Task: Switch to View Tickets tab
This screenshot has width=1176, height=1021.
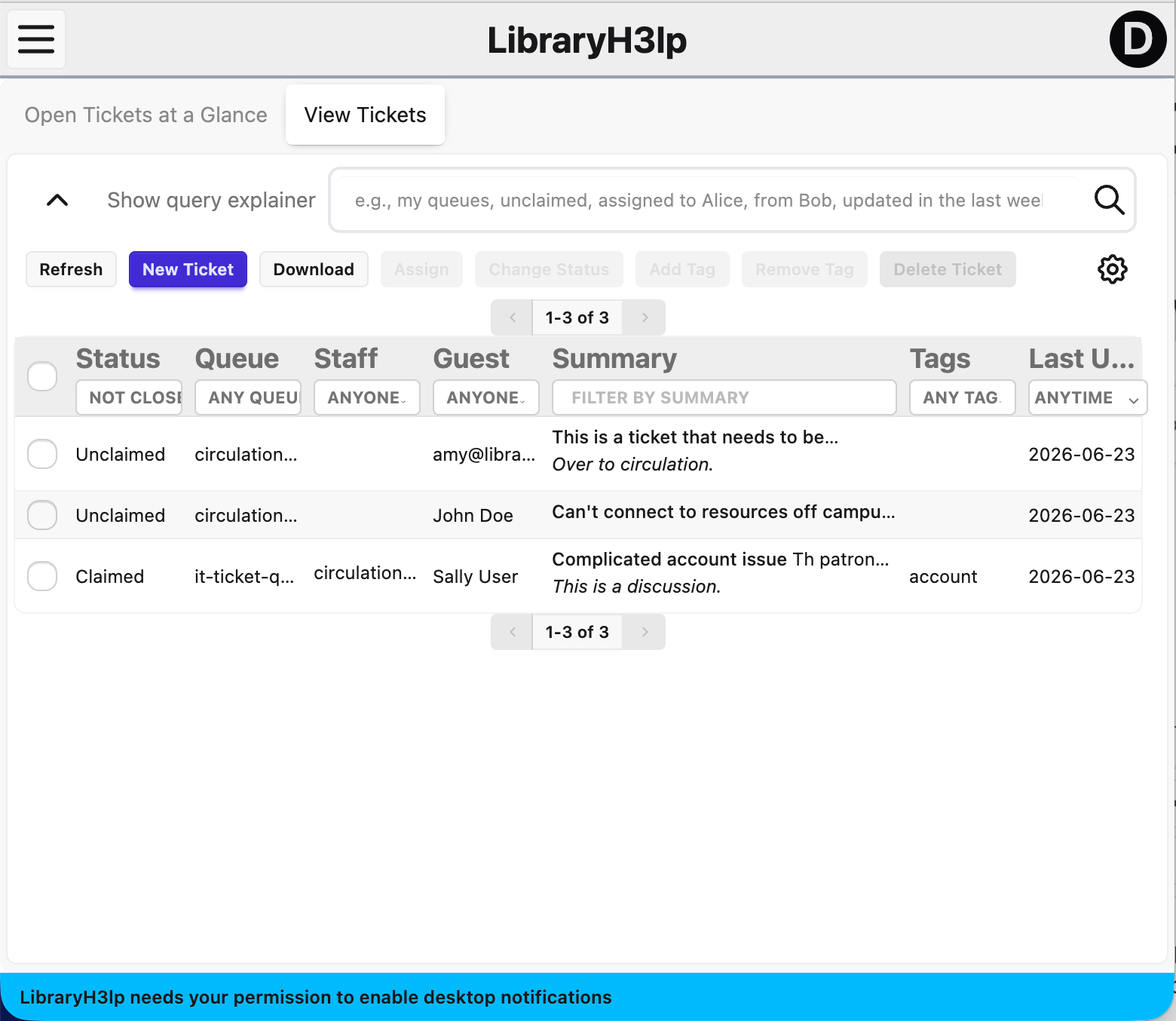Action: (366, 115)
